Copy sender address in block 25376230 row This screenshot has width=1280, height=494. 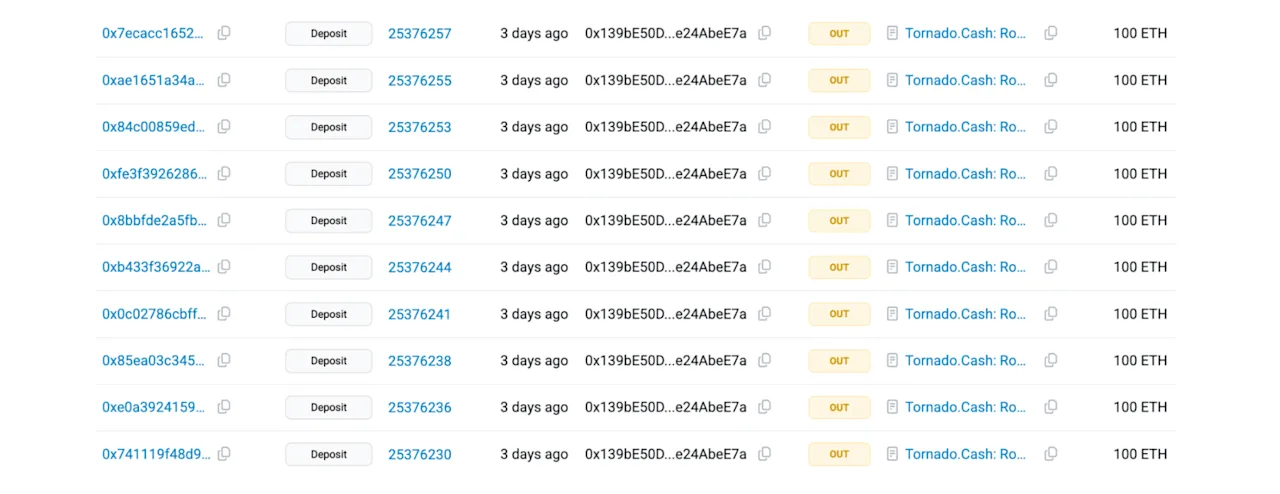(x=764, y=454)
